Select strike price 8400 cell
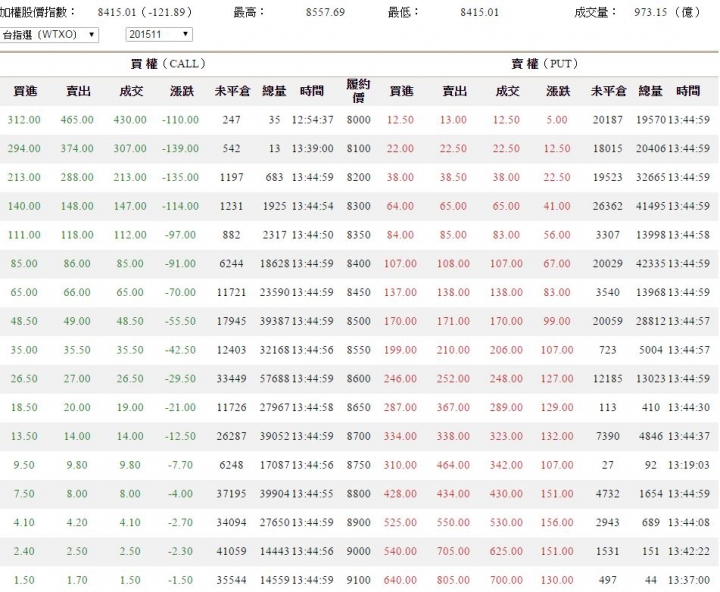The height and width of the screenshot is (592, 720). (359, 264)
